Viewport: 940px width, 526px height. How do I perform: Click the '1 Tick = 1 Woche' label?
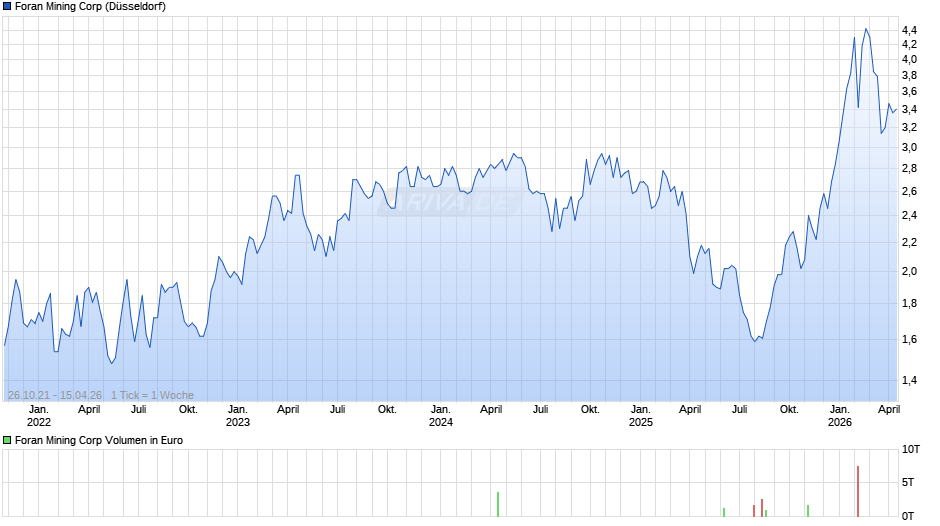click(x=152, y=395)
